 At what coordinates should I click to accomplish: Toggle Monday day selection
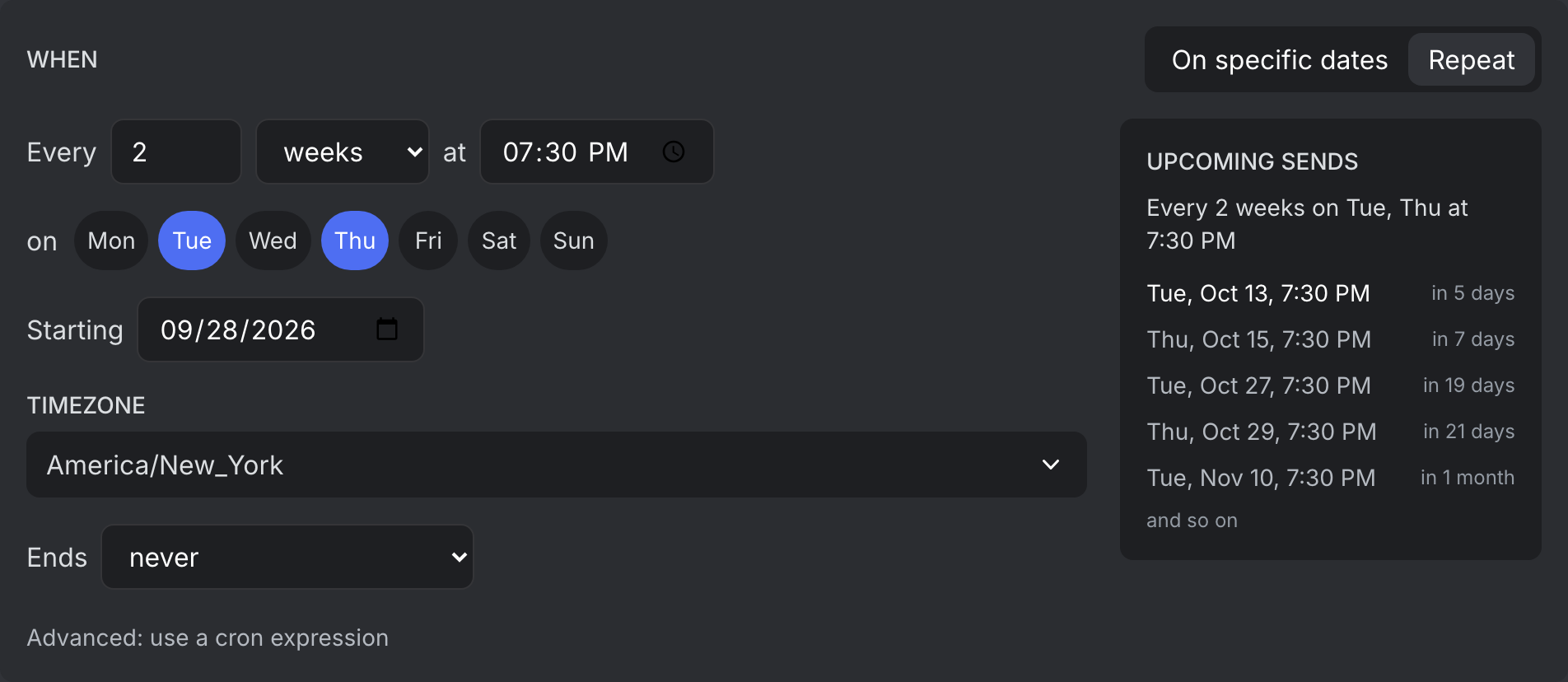coord(111,241)
